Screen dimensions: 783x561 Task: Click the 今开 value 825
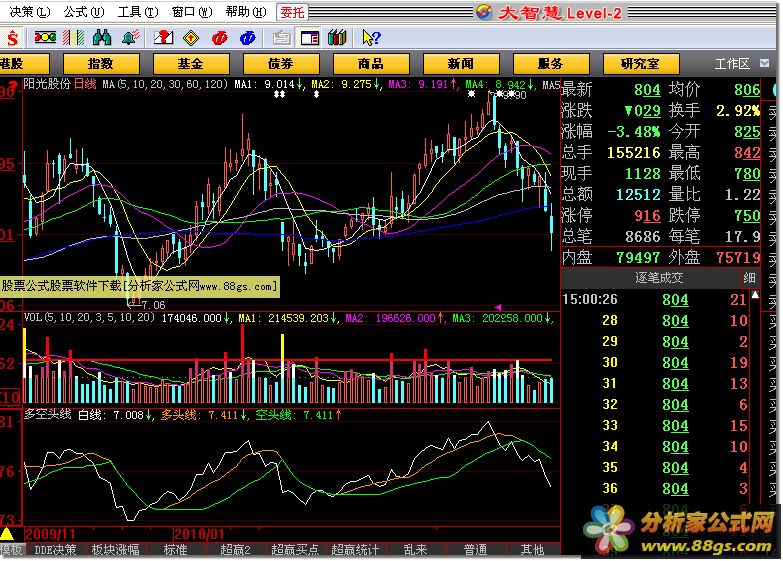click(x=747, y=131)
